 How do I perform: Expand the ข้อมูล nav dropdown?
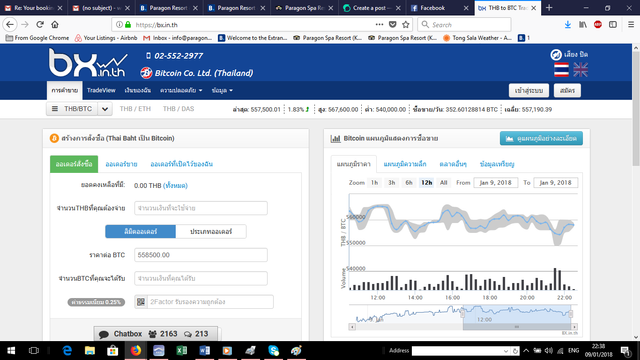click(x=222, y=90)
